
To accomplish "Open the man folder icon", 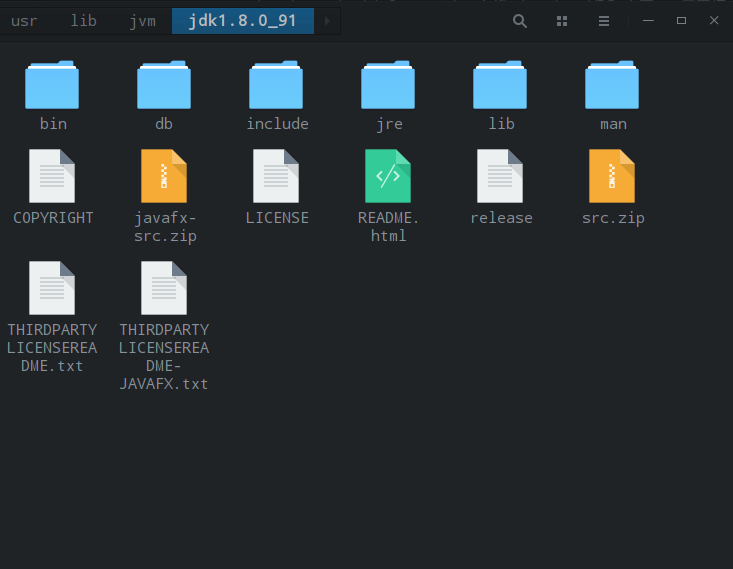I will [612, 85].
